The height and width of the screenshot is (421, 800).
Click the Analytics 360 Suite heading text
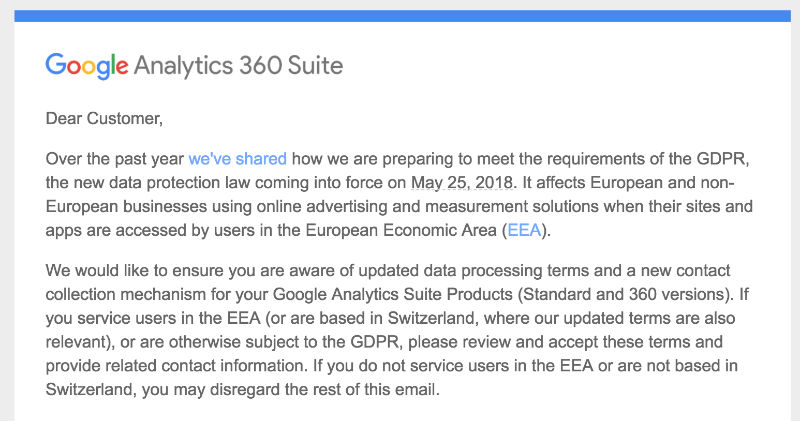click(x=238, y=66)
